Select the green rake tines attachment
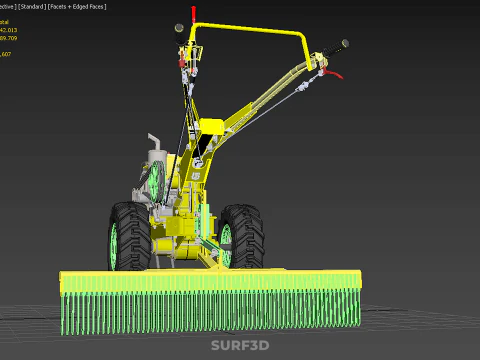The image size is (480, 360). (x=211, y=312)
